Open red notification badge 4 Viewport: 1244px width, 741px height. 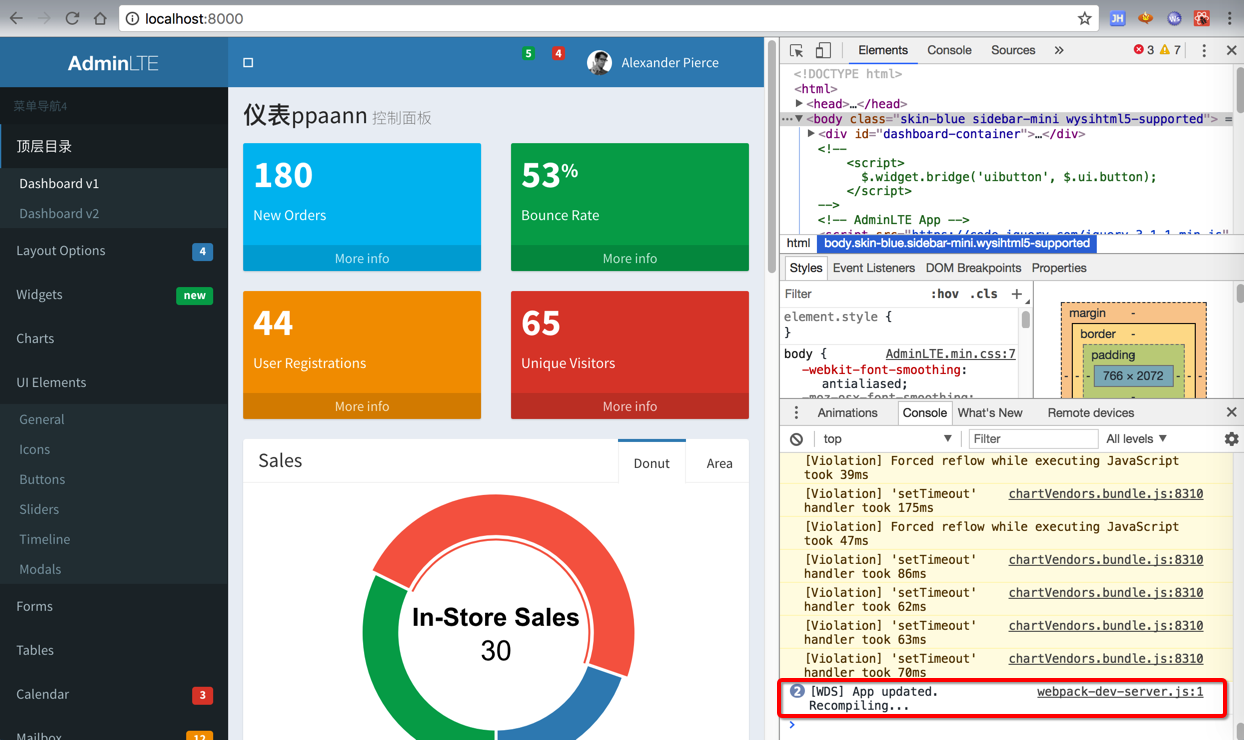coord(558,53)
